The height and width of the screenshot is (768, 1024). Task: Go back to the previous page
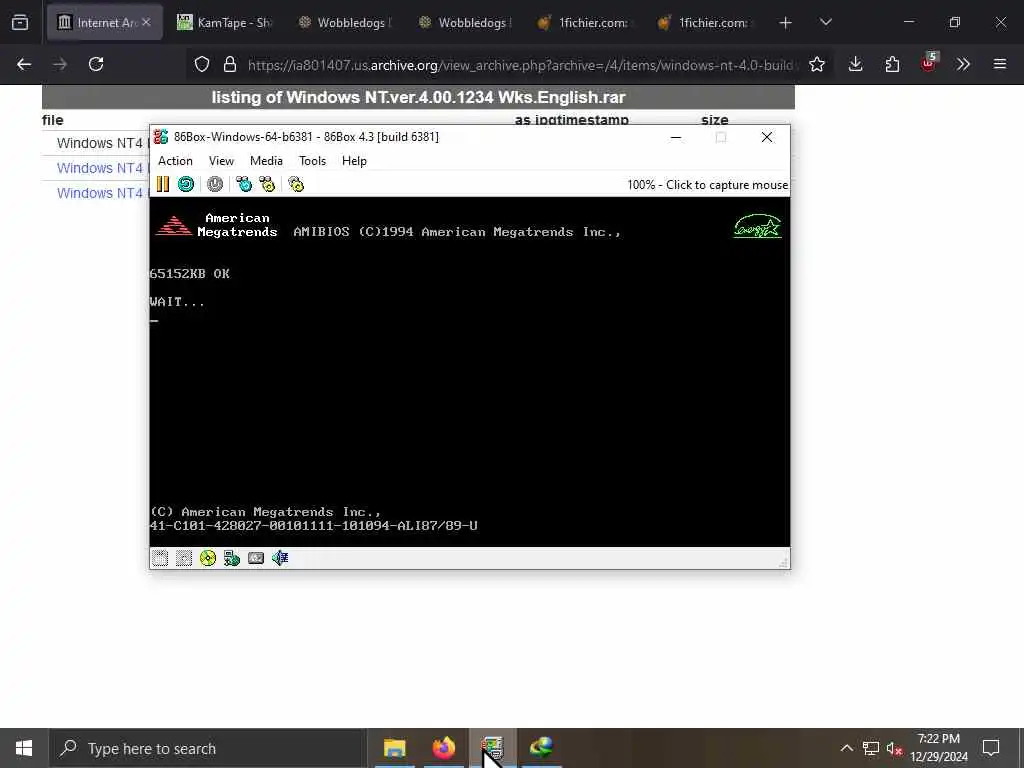coord(24,64)
